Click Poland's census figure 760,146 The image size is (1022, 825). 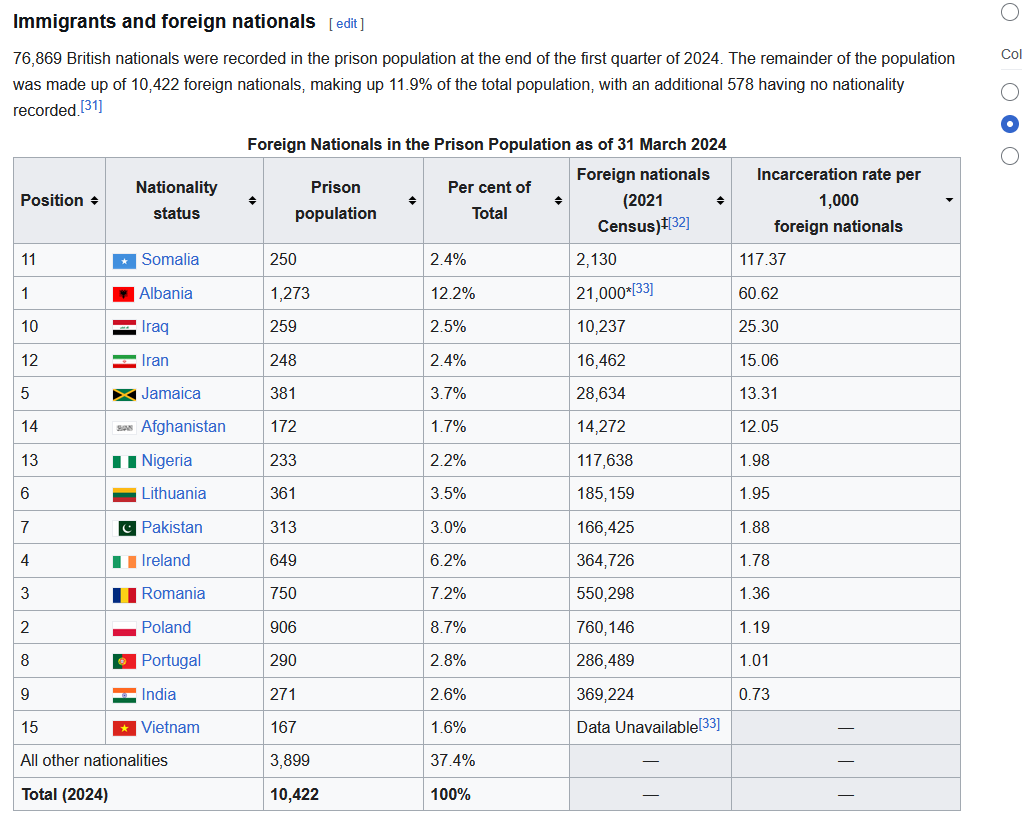(605, 628)
